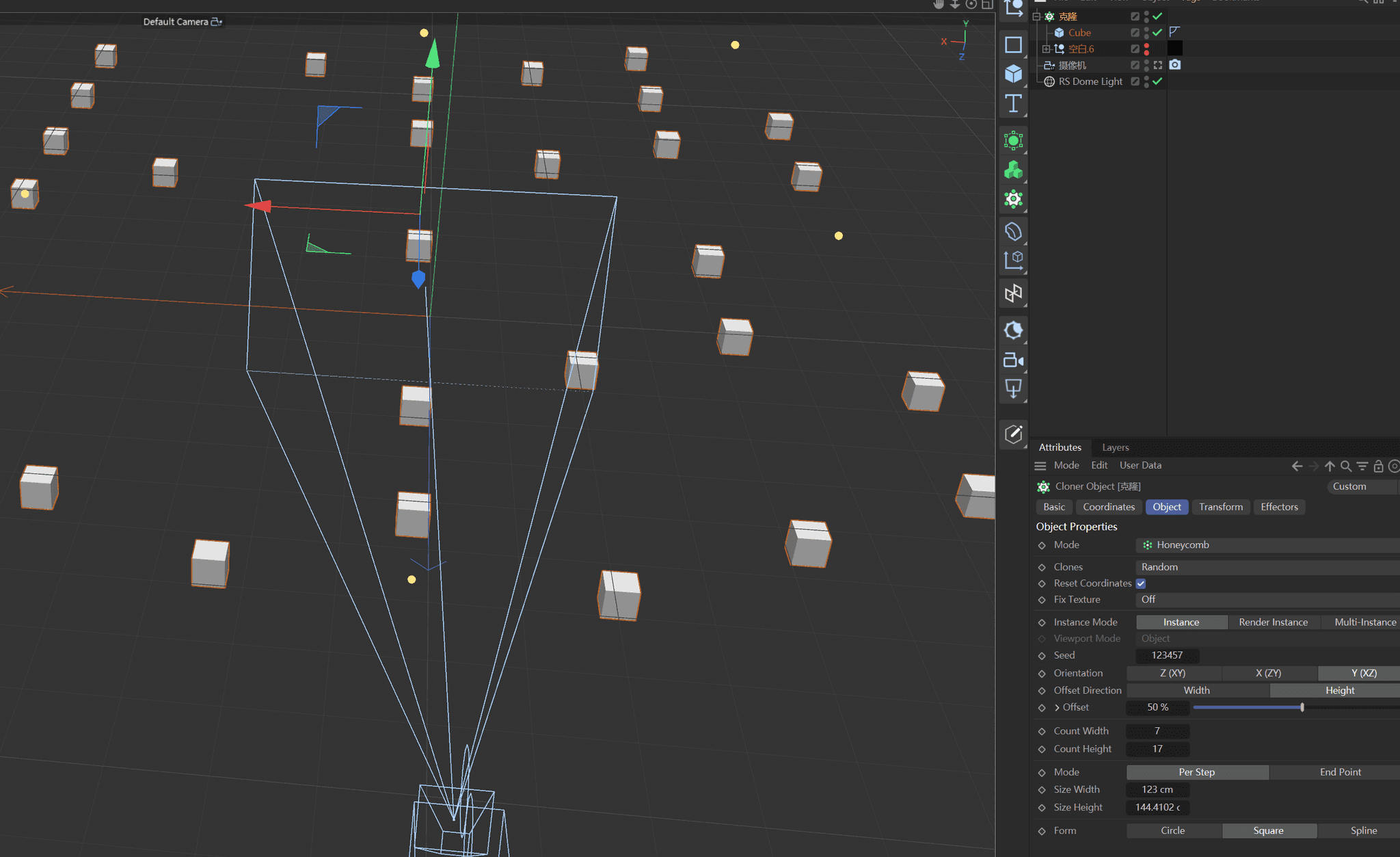Click the filter icon in Attributes toolbar
Image resolution: width=1400 pixels, height=857 pixels.
pos(1362,466)
